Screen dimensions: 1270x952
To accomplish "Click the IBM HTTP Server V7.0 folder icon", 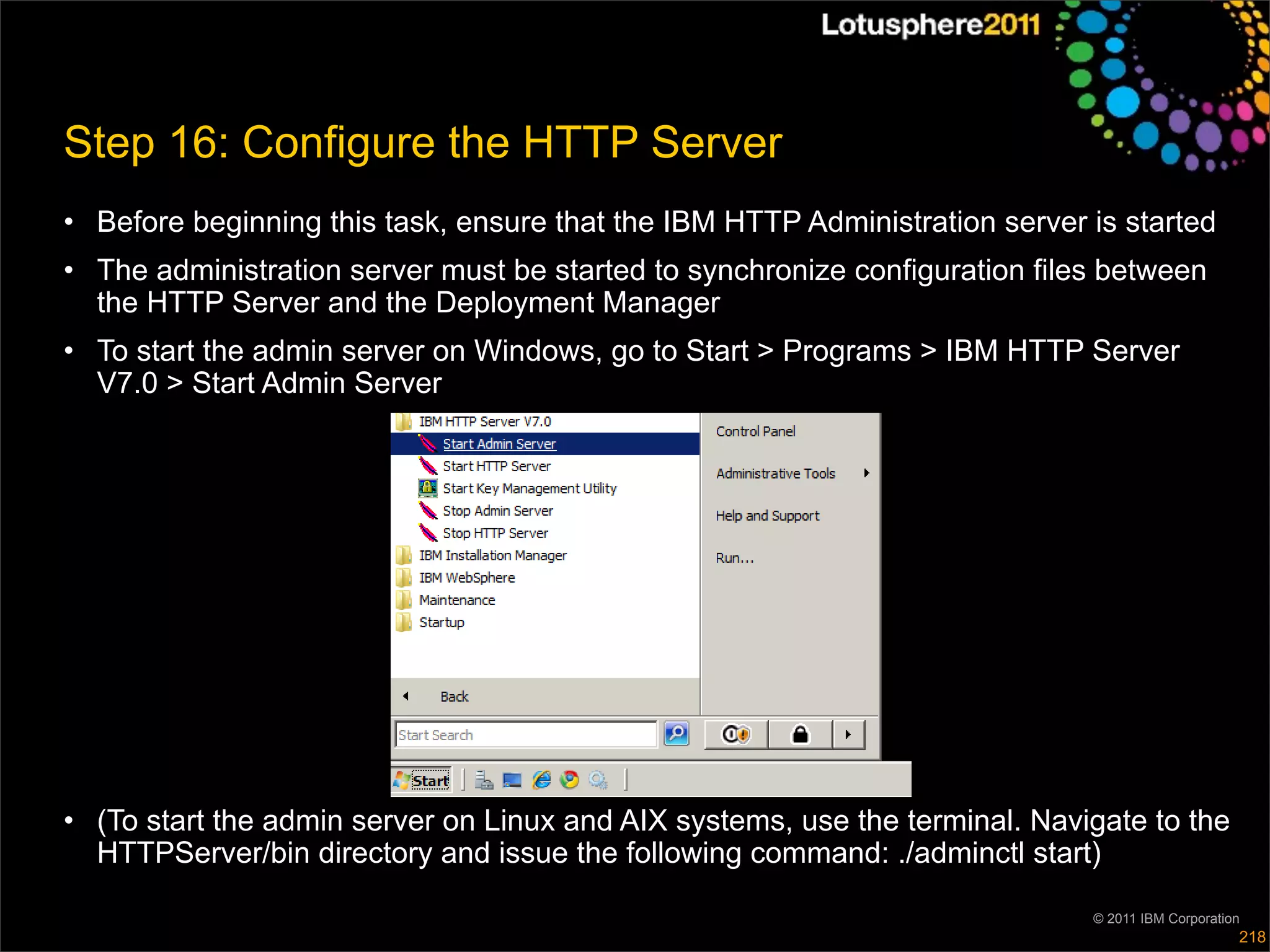I will pyautogui.click(x=404, y=422).
